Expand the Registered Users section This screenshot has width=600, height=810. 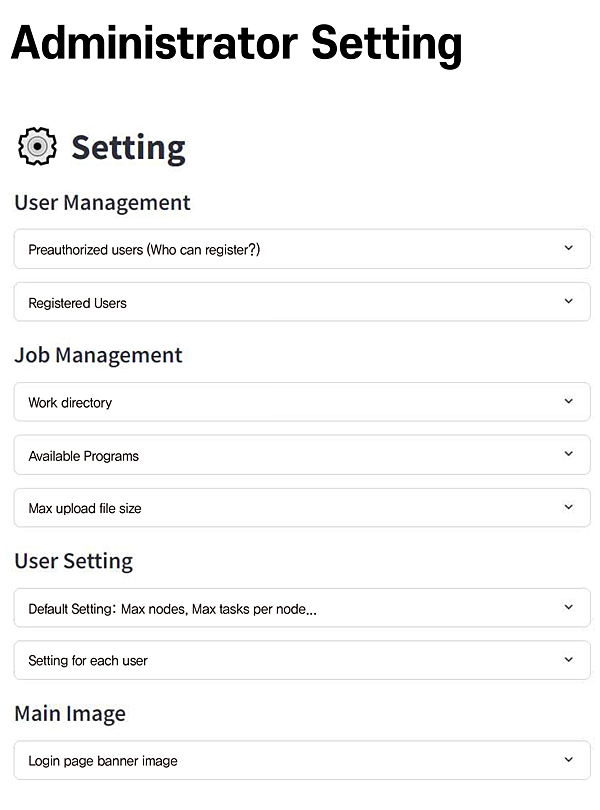[78, 303]
